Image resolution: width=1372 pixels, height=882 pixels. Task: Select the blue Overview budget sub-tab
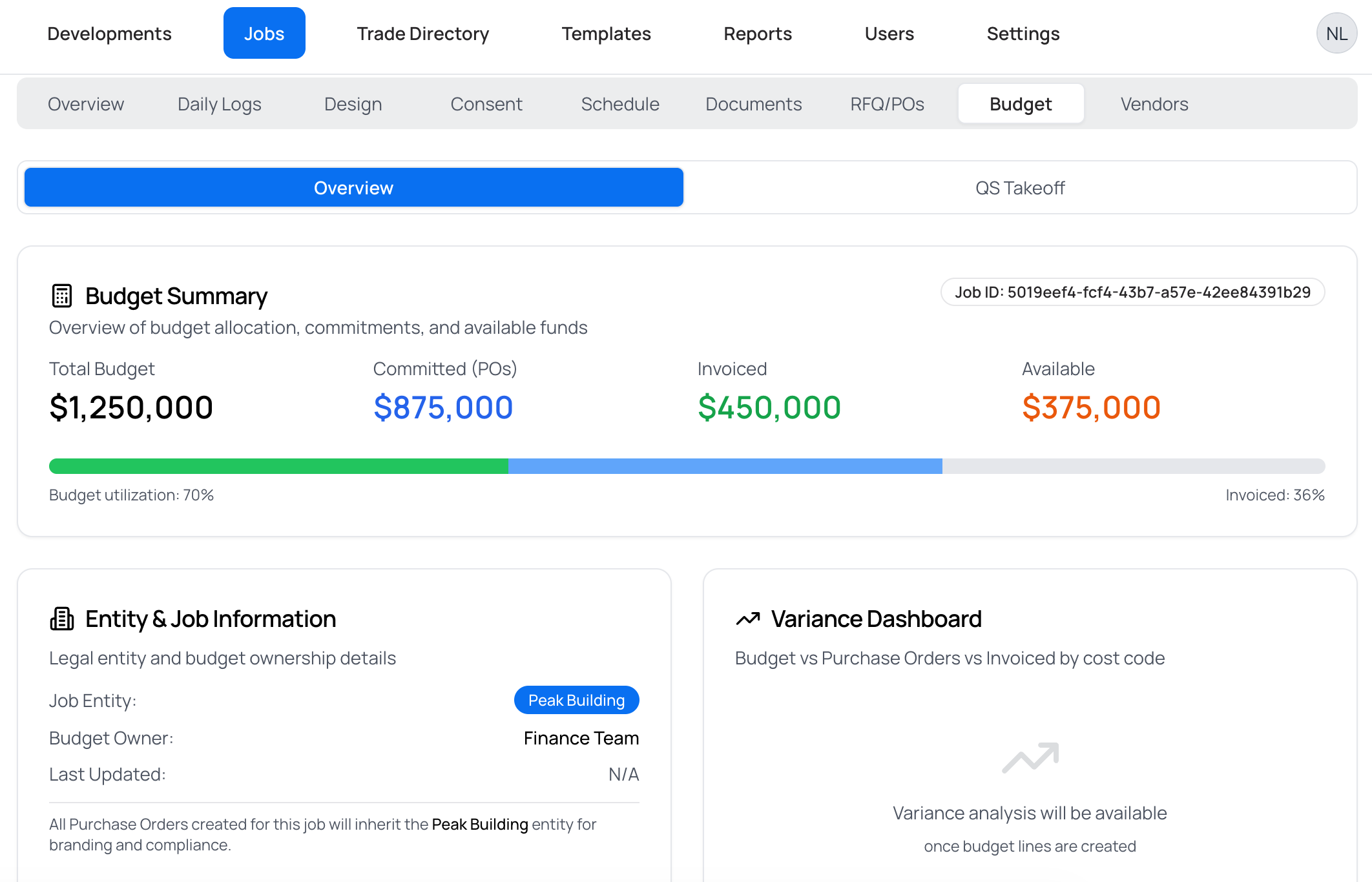pyautogui.click(x=354, y=188)
